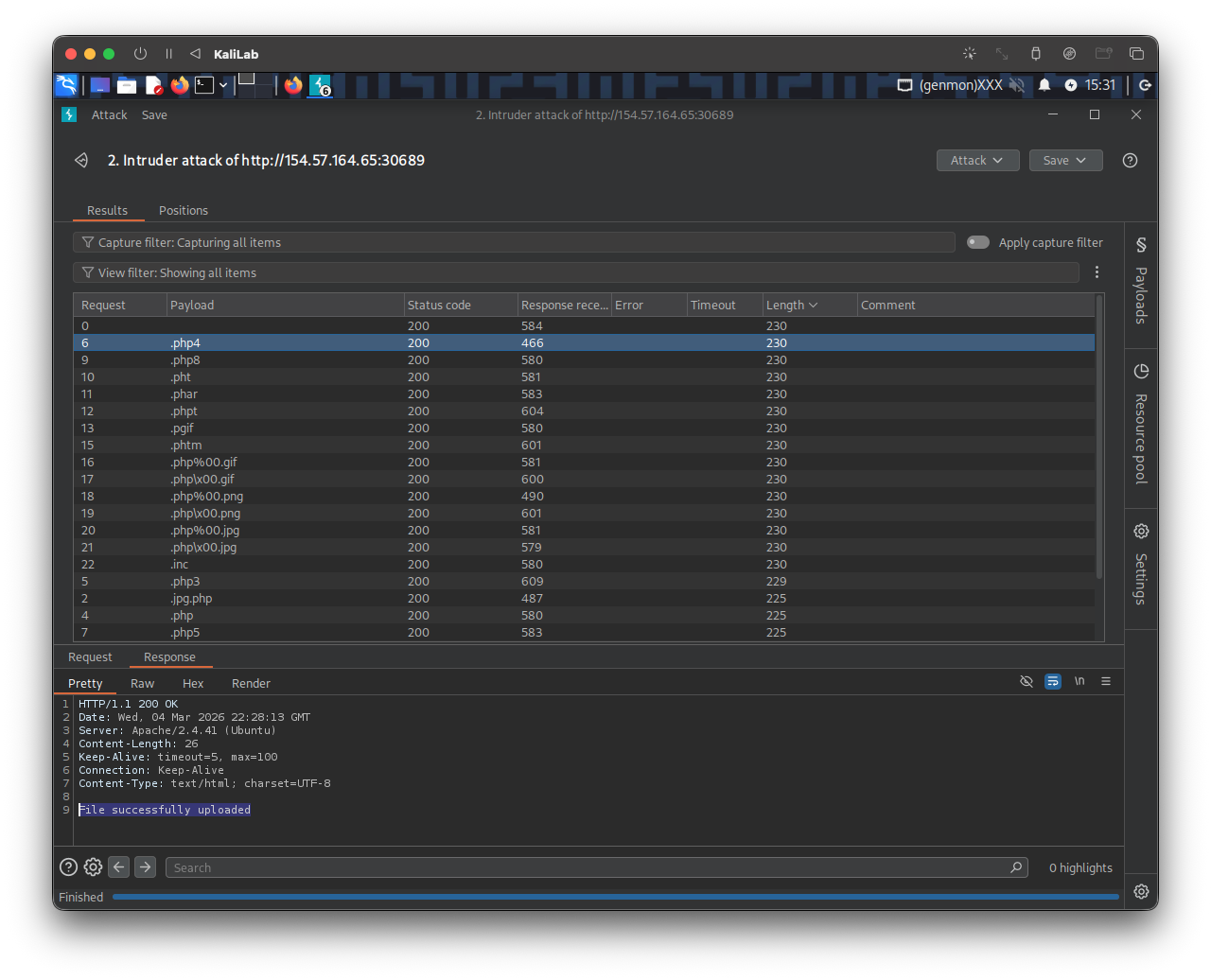Screen dimensions: 1211x980
Task: Sort by the Length column header
Action: coord(785,305)
